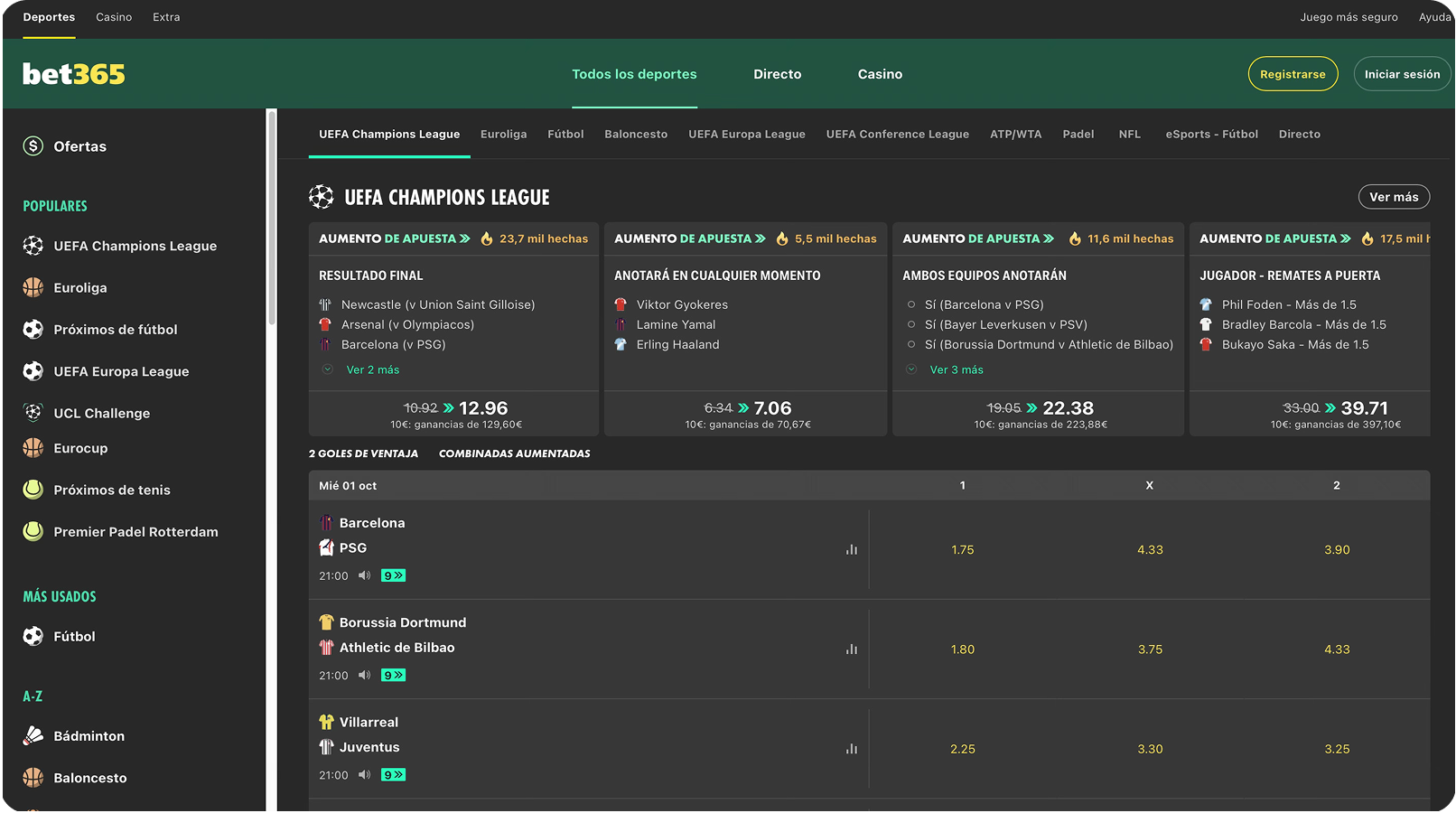1456x813 pixels.
Task: Switch to the Casino top-left tab
Action: pos(114,17)
